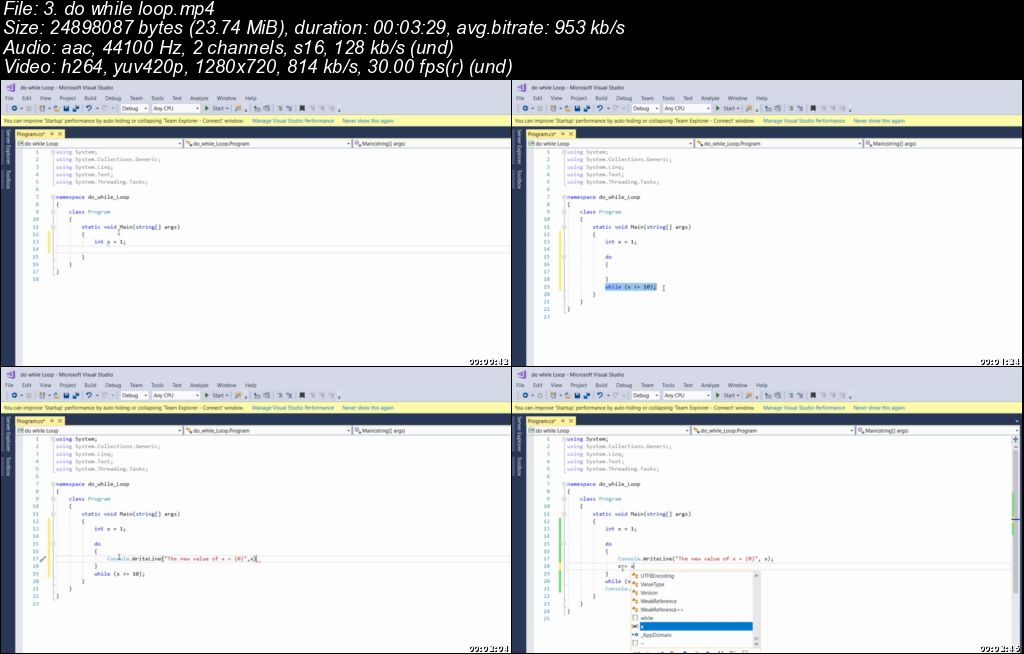Open Analyze menu in bottom-right frame
1024x654 pixels.
pyautogui.click(x=710, y=385)
